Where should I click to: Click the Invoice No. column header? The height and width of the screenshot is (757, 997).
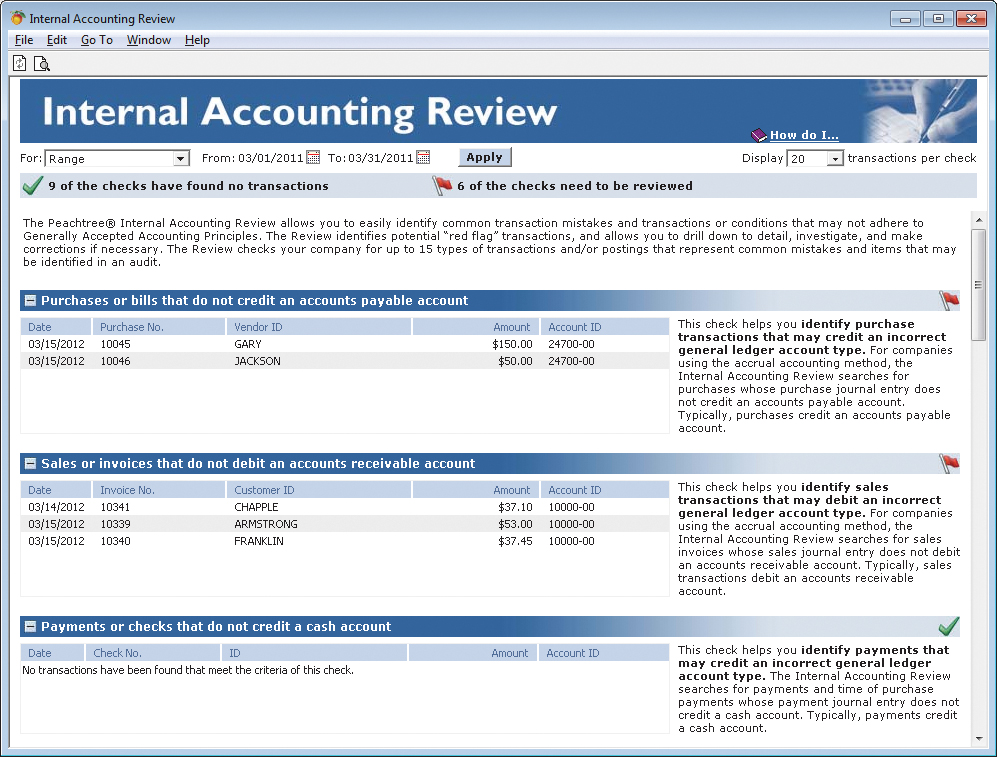159,490
